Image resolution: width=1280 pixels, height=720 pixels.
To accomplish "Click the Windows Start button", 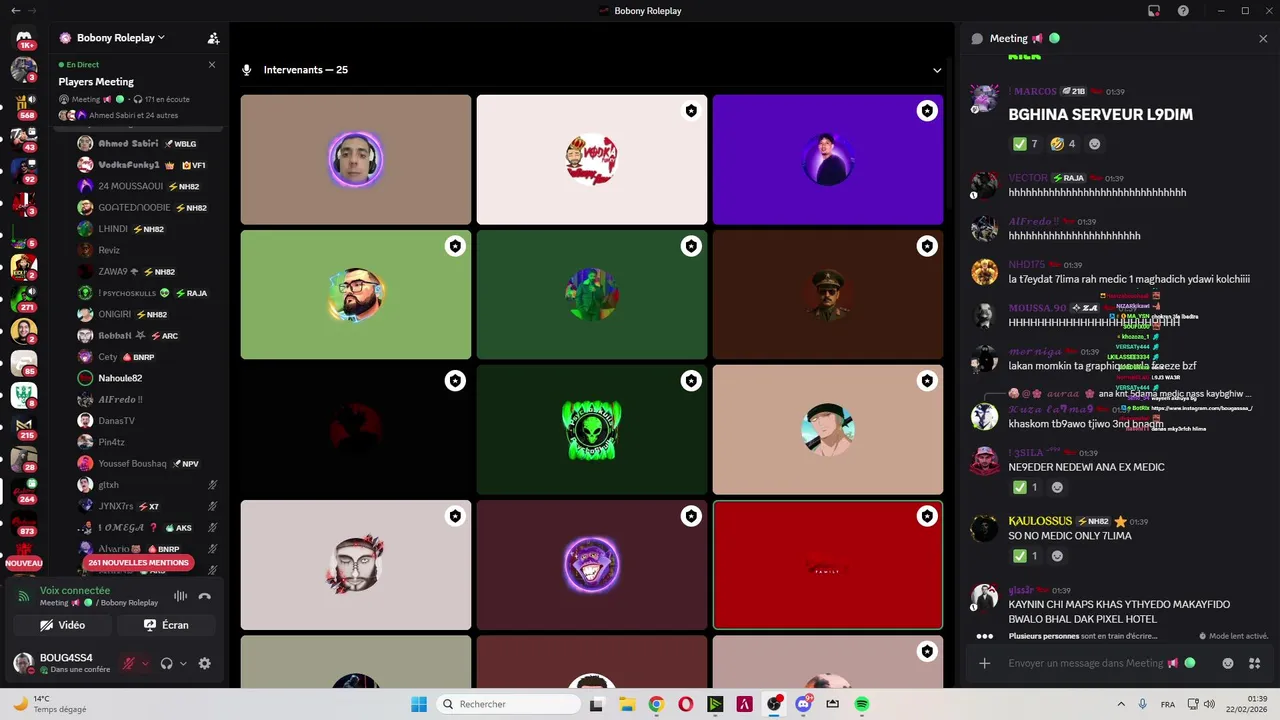I will [x=419, y=704].
